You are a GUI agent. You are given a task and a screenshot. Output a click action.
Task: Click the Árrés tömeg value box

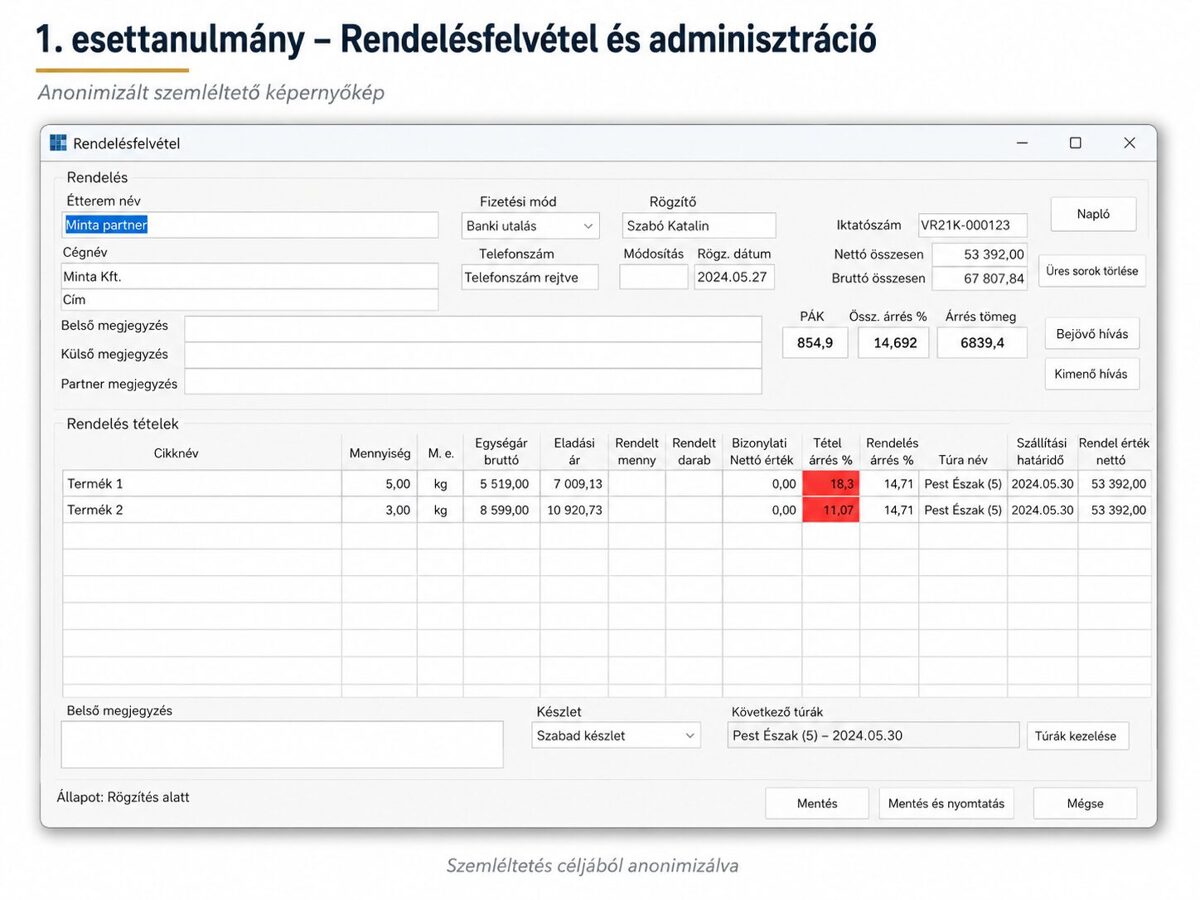[980, 343]
